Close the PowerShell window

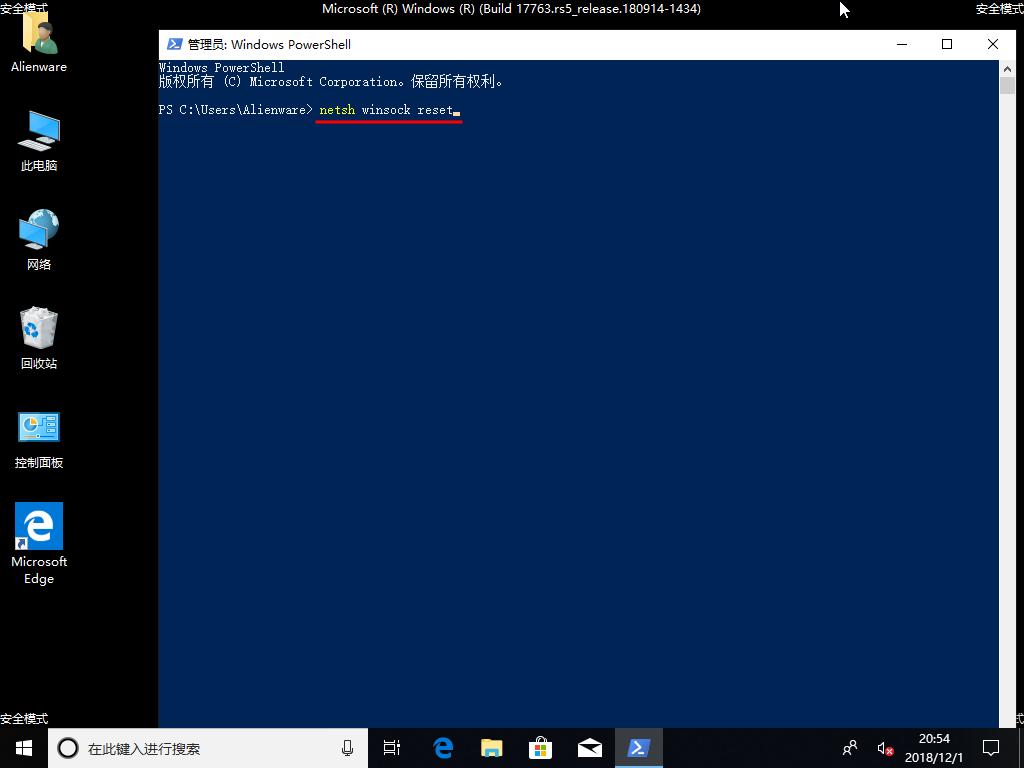(x=993, y=44)
